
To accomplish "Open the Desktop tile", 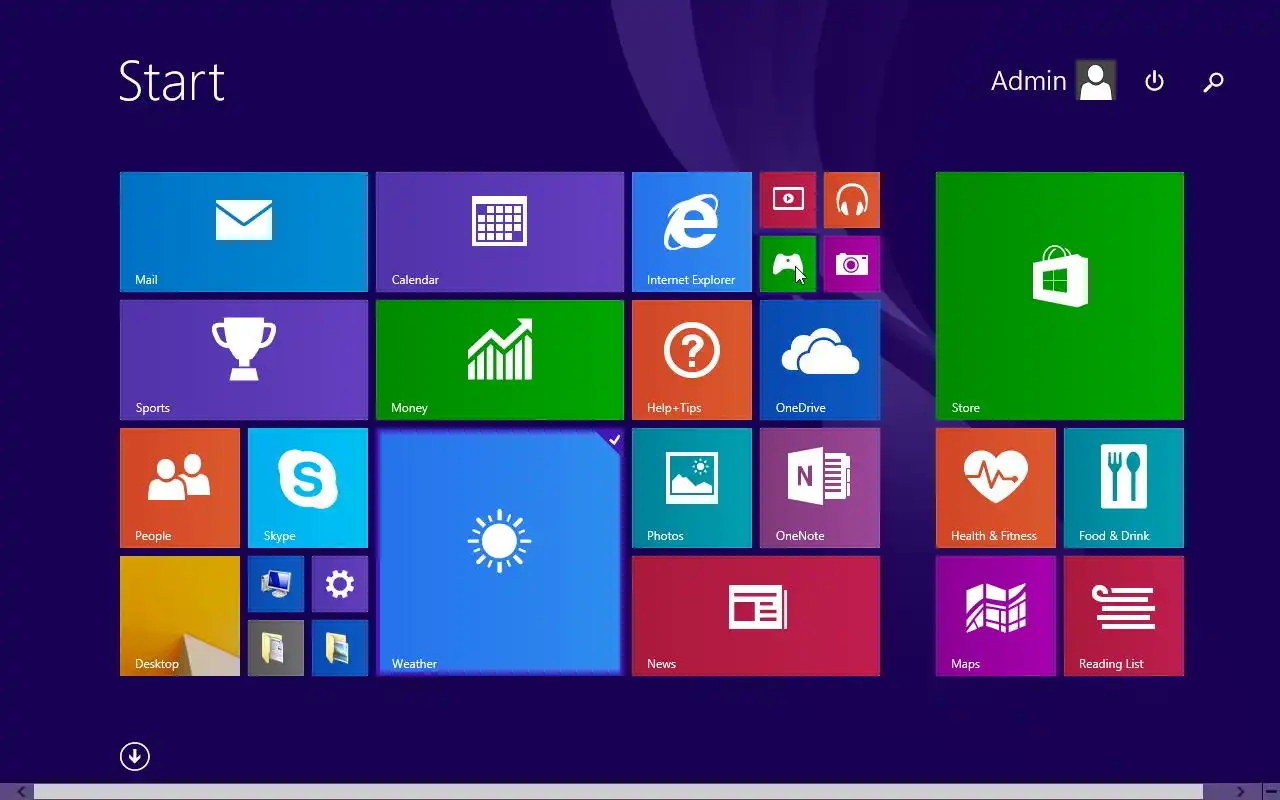I will click(x=180, y=616).
